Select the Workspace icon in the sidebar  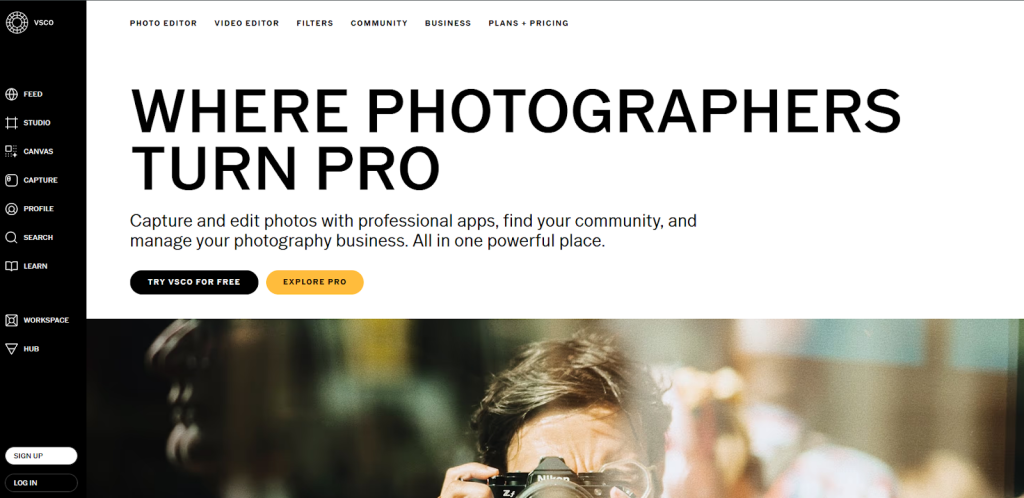tap(11, 320)
